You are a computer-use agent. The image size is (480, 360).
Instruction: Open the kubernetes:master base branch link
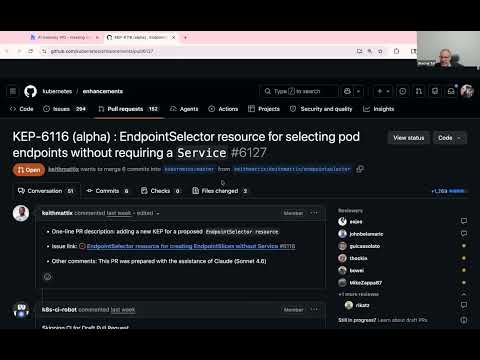click(189, 169)
